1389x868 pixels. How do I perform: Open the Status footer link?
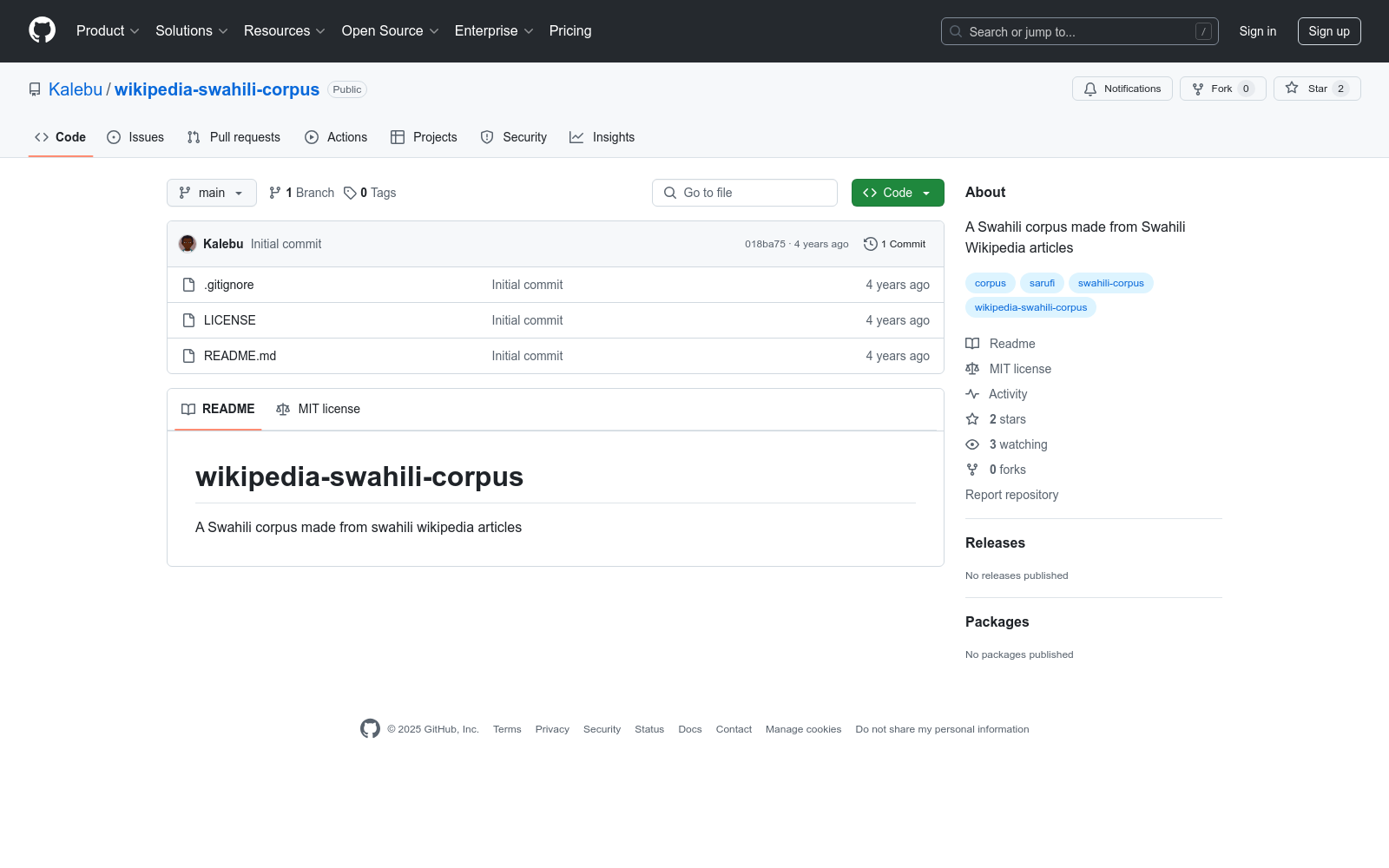pos(649,729)
